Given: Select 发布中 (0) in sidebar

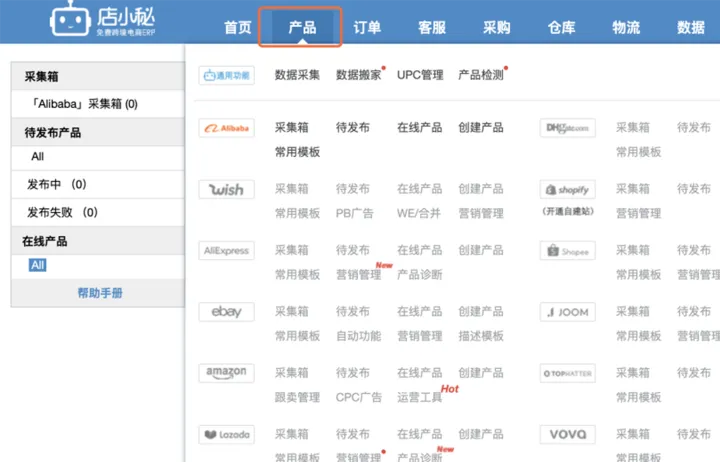Looking at the screenshot, I should (x=98, y=184).
